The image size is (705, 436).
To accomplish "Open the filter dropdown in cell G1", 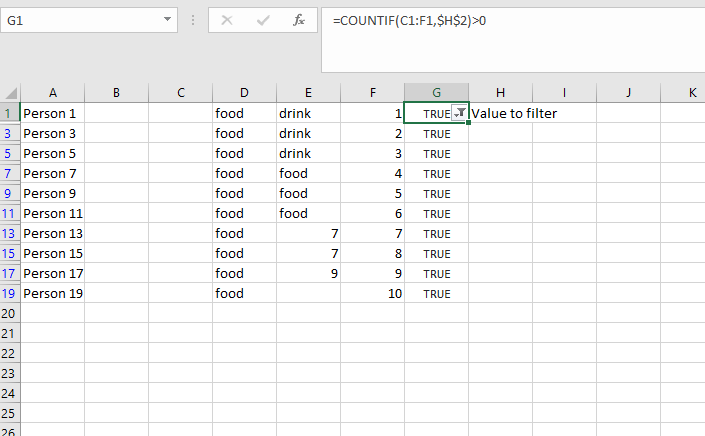I will point(459,114).
